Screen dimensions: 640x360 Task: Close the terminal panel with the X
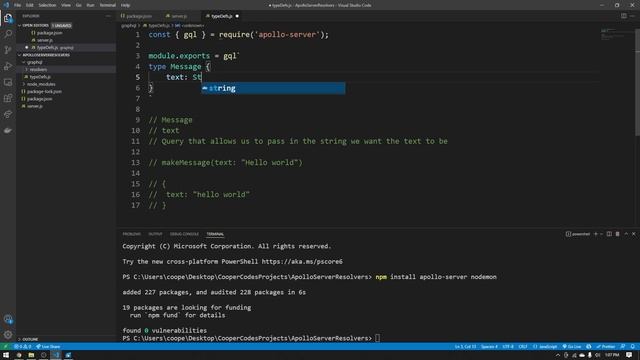634,234
